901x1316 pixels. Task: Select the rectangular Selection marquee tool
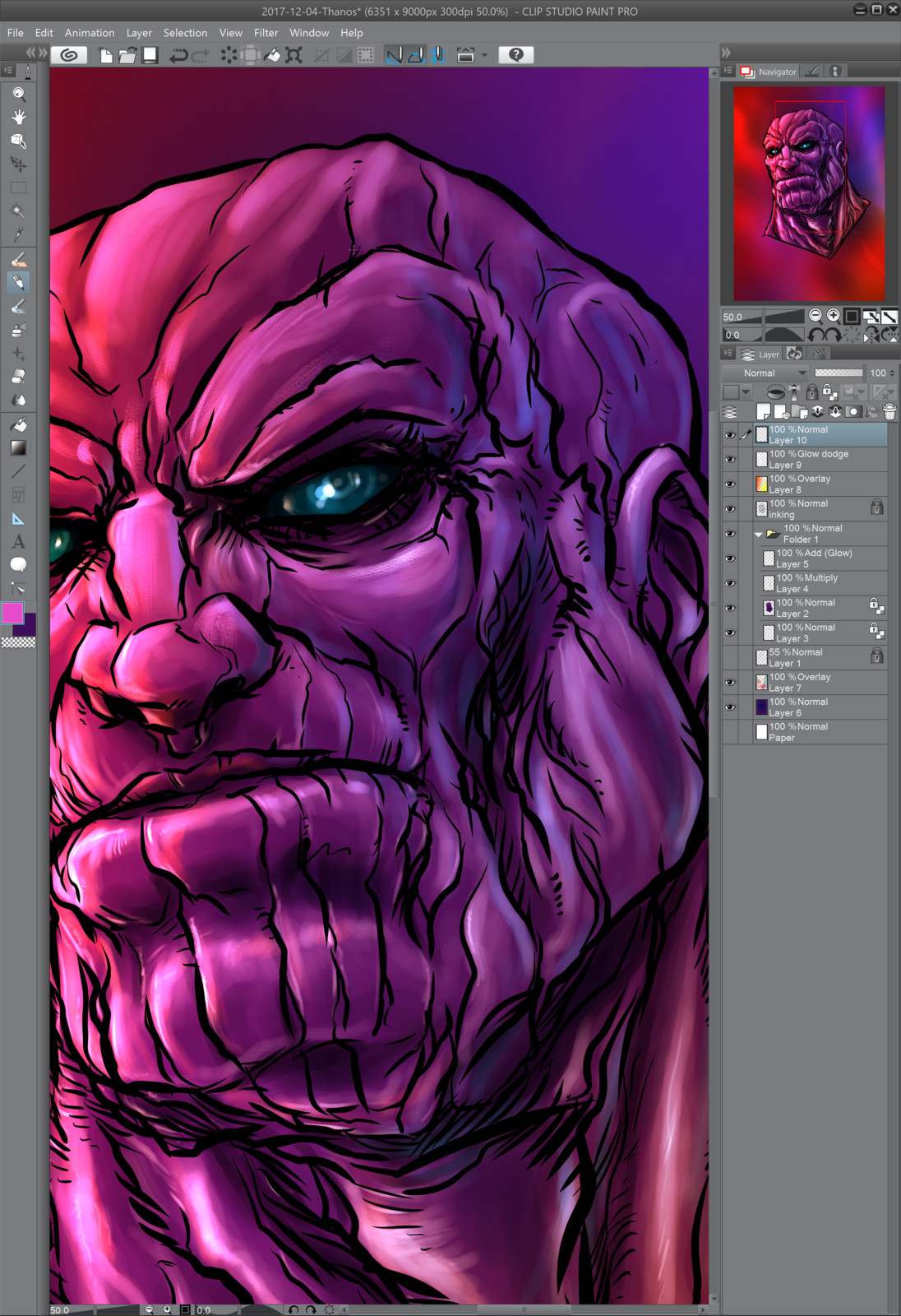coord(18,188)
